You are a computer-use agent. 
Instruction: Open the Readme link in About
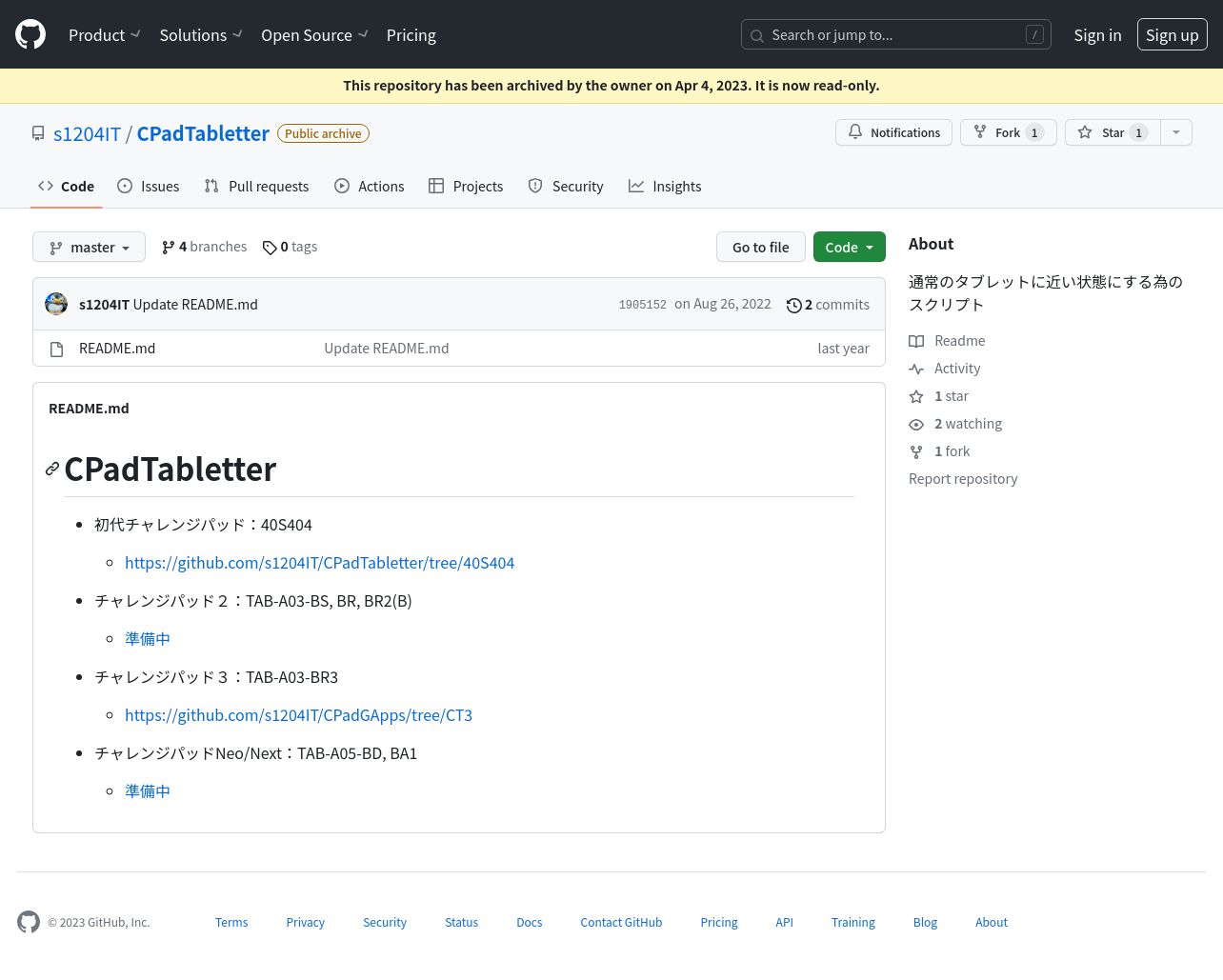pyautogui.click(x=947, y=341)
